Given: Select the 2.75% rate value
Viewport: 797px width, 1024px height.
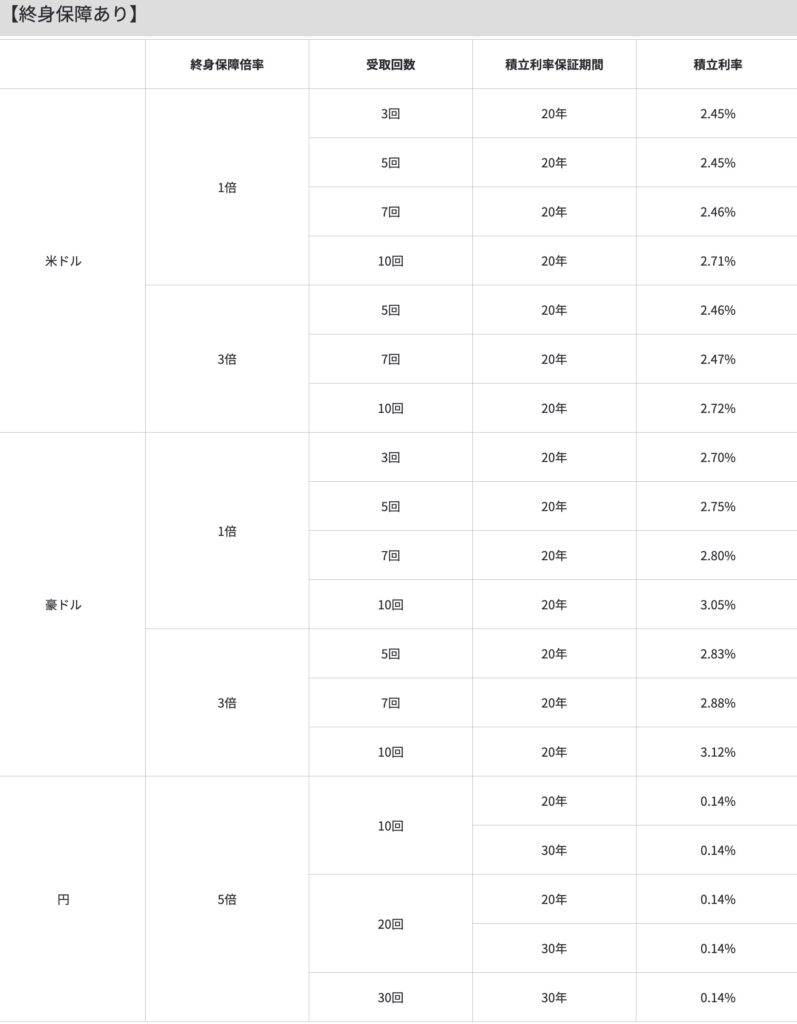Looking at the screenshot, I should (x=718, y=506).
